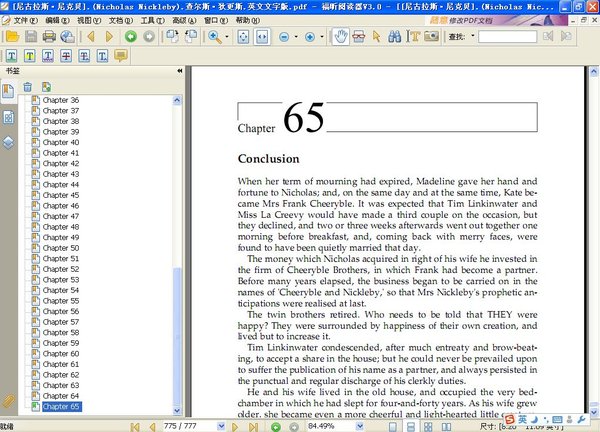Image resolution: width=600 pixels, height=432 pixels.
Task: Select the Hand tool
Action: tap(342, 37)
